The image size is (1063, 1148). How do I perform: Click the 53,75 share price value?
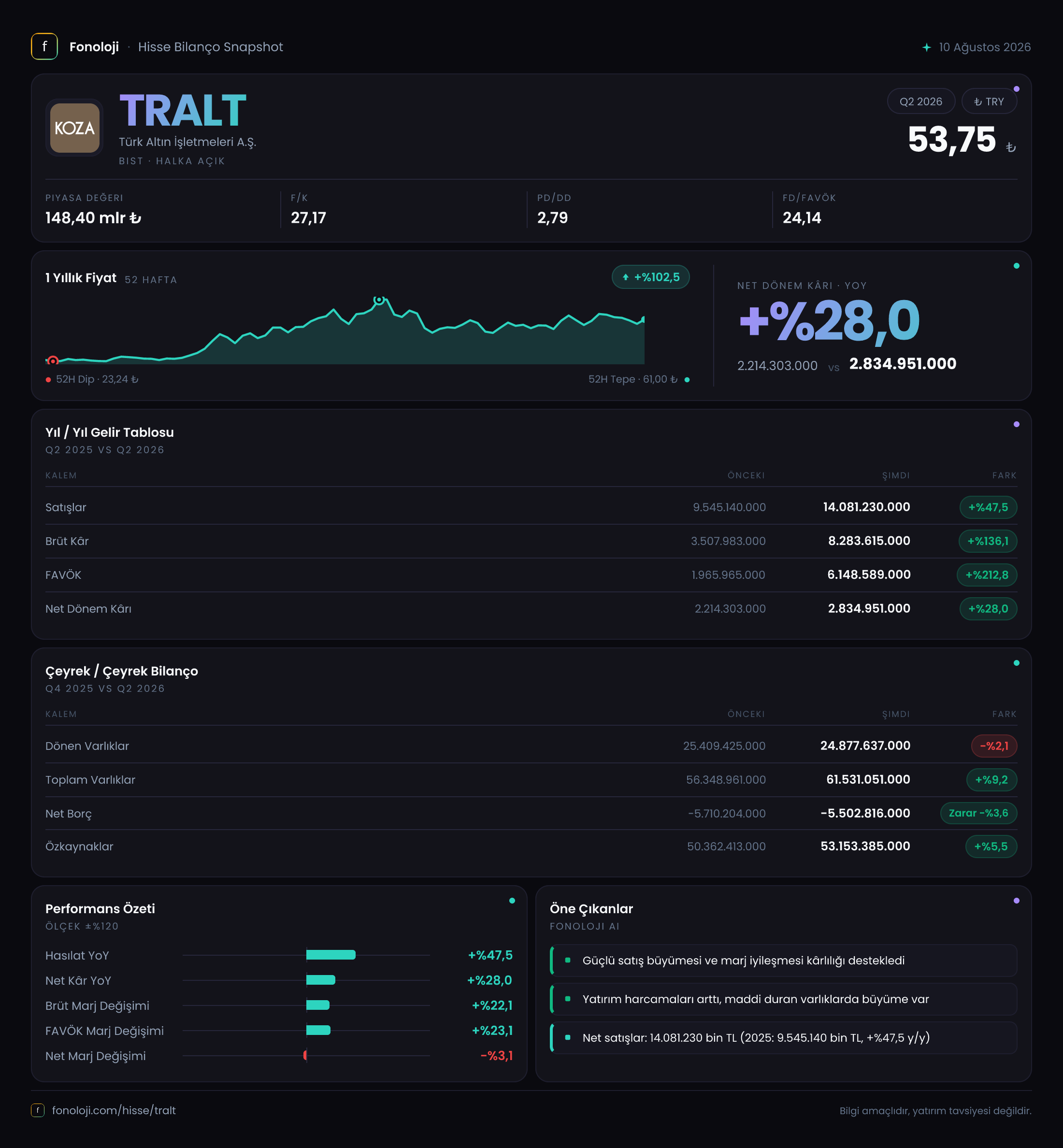952,140
